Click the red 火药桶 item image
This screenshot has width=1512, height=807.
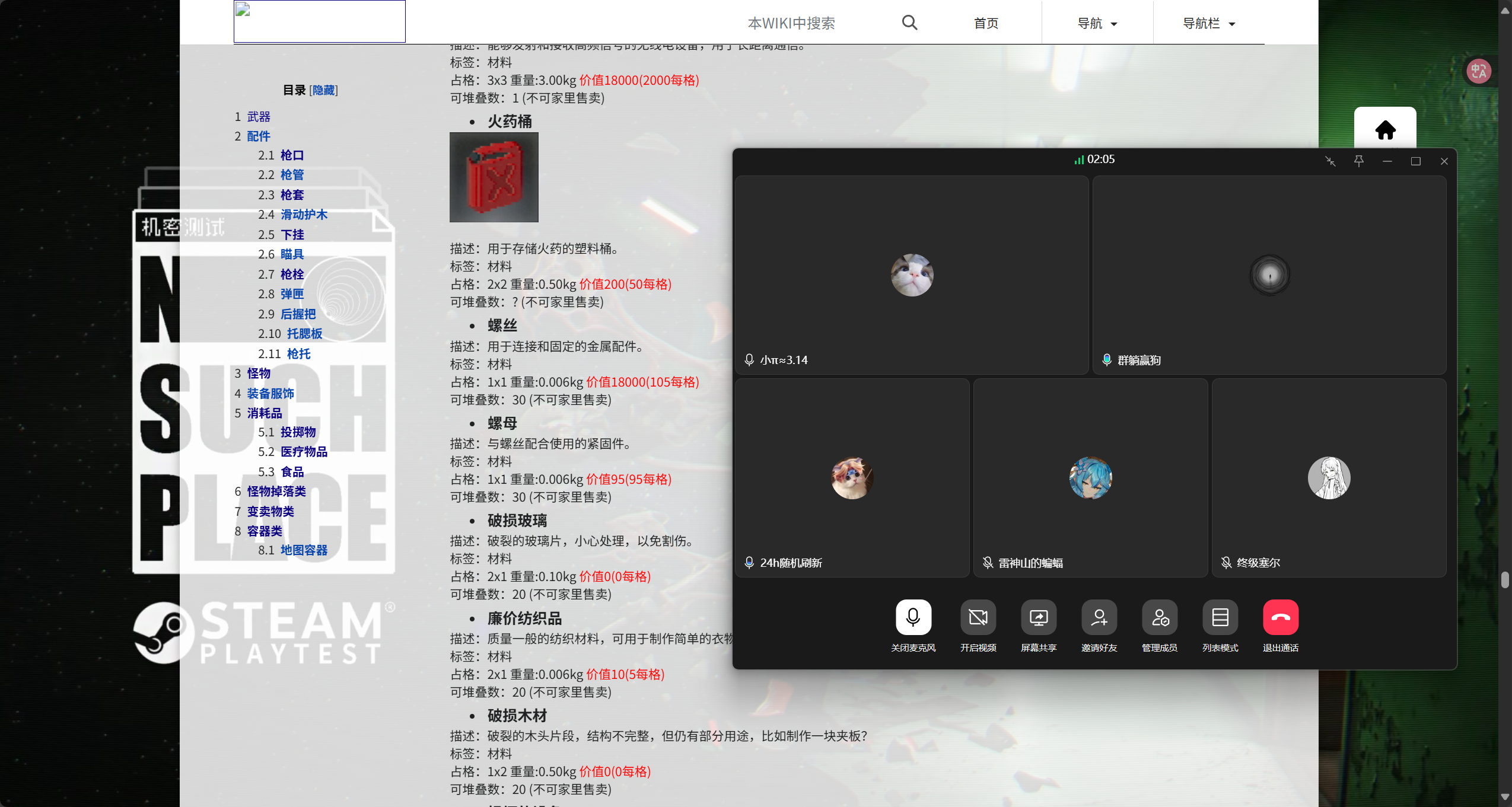494,177
